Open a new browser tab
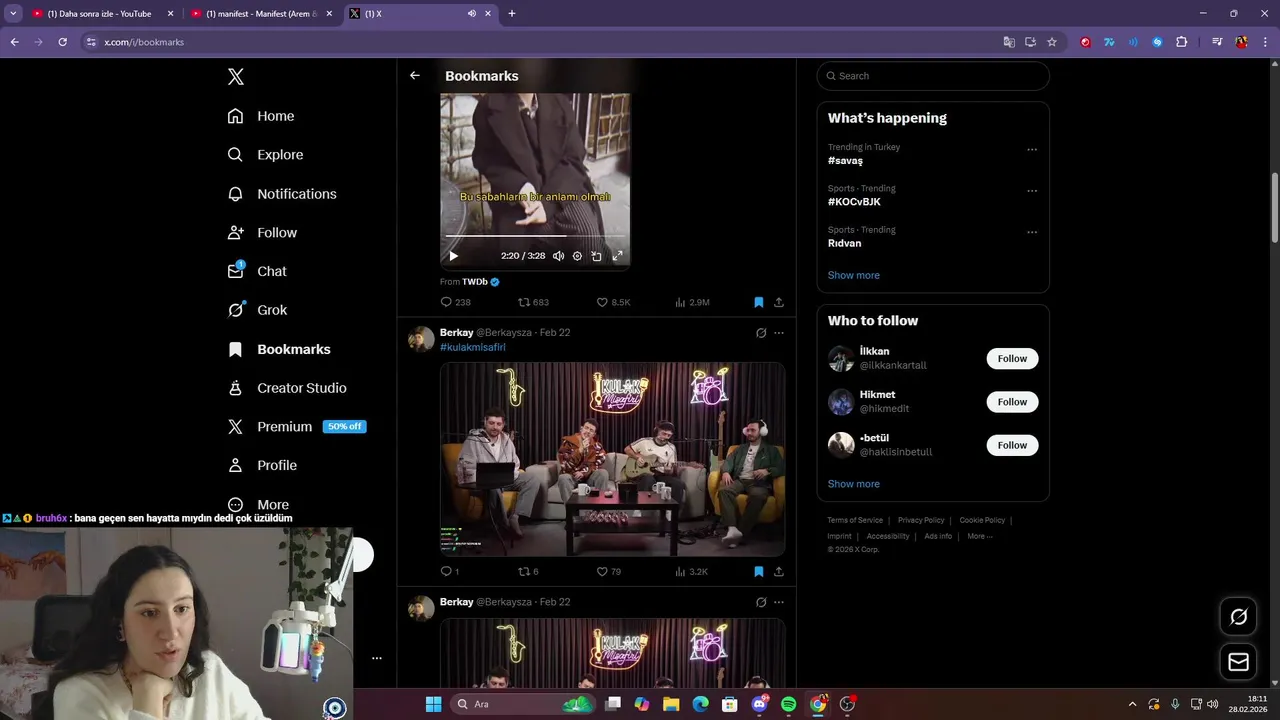This screenshot has height=720, width=1280. [x=512, y=14]
